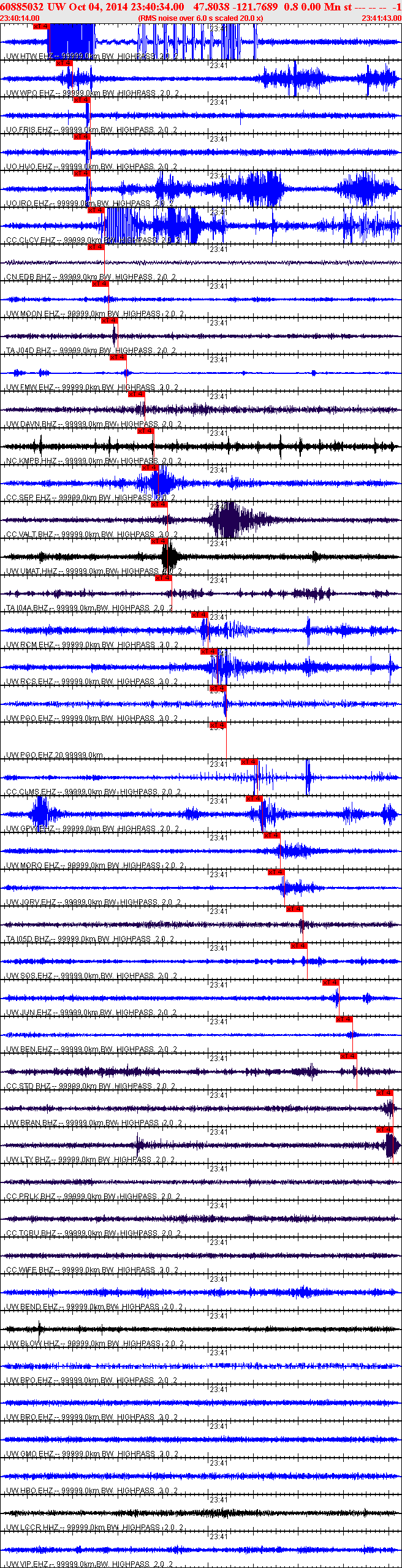Screen dimensions: 402x1568
Task: Click the red pick flag on NC.KMPB trace
Action: 145,431
